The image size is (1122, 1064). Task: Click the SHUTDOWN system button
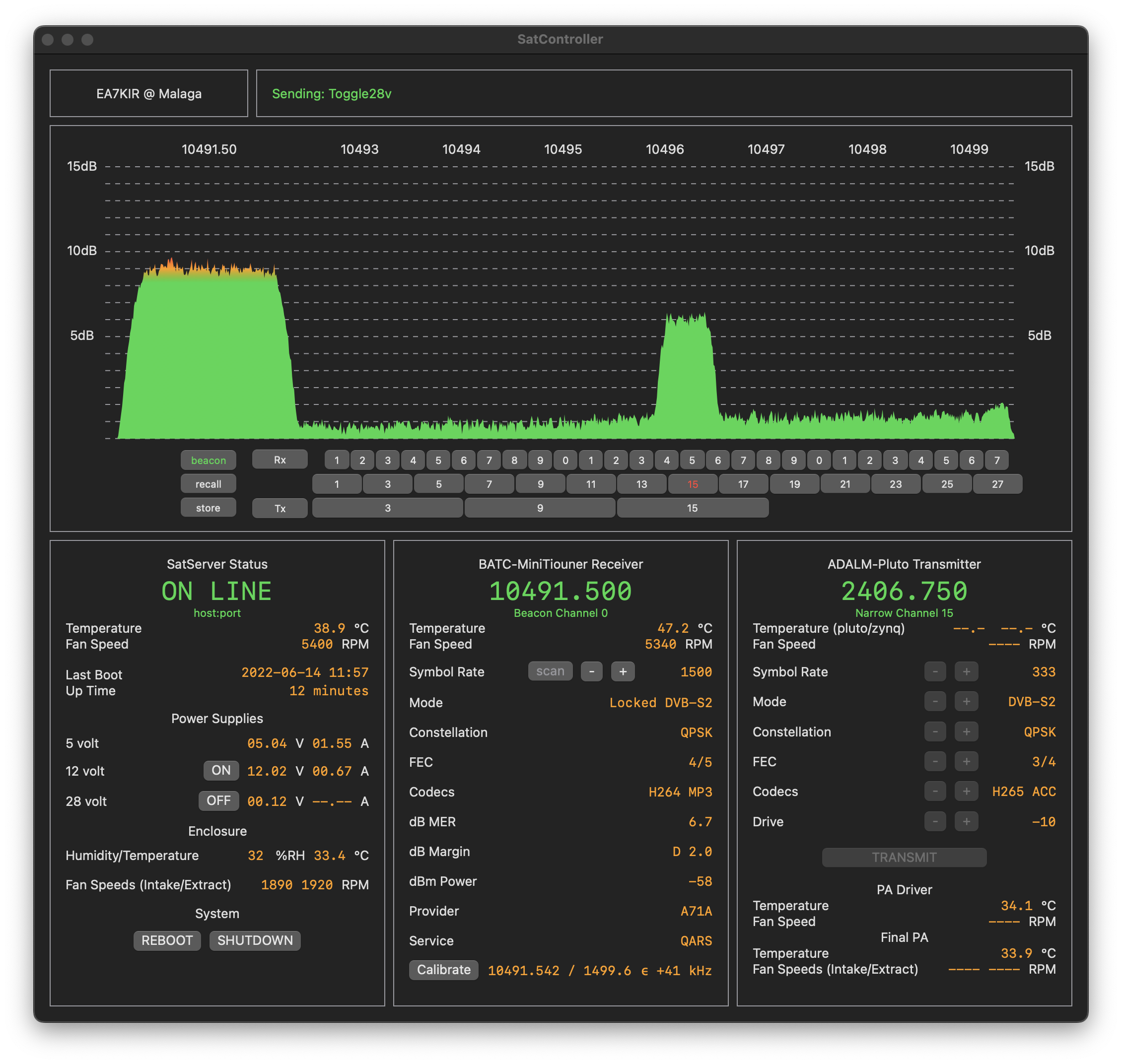tap(255, 940)
